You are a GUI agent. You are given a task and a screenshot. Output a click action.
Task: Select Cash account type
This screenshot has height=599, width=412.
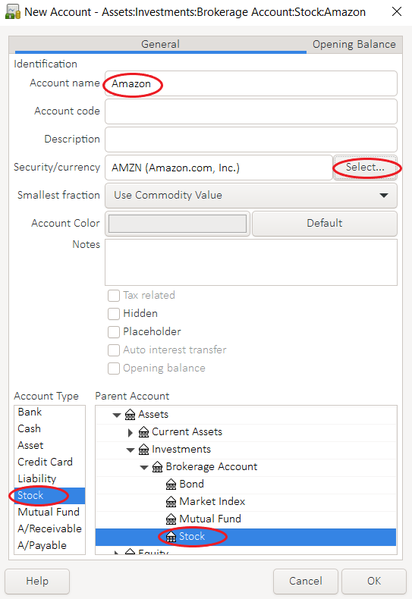coord(50,429)
